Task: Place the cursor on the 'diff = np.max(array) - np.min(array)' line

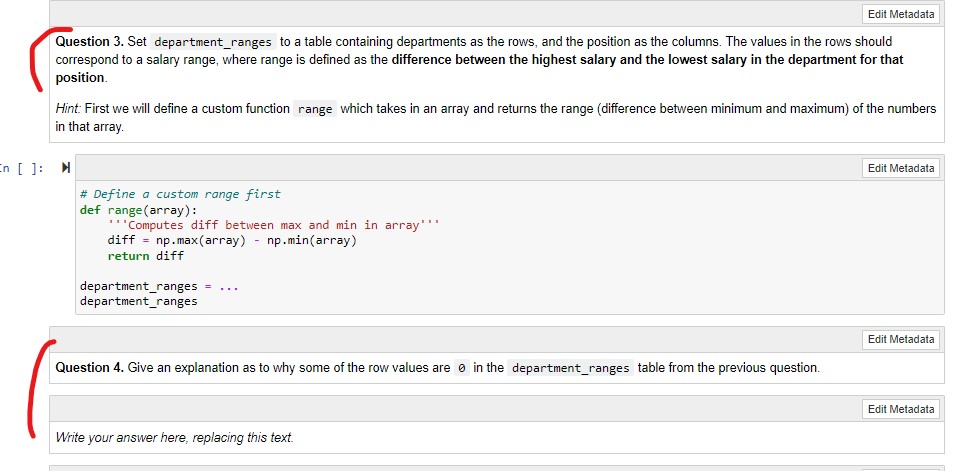Action: pyautogui.click(x=232, y=240)
